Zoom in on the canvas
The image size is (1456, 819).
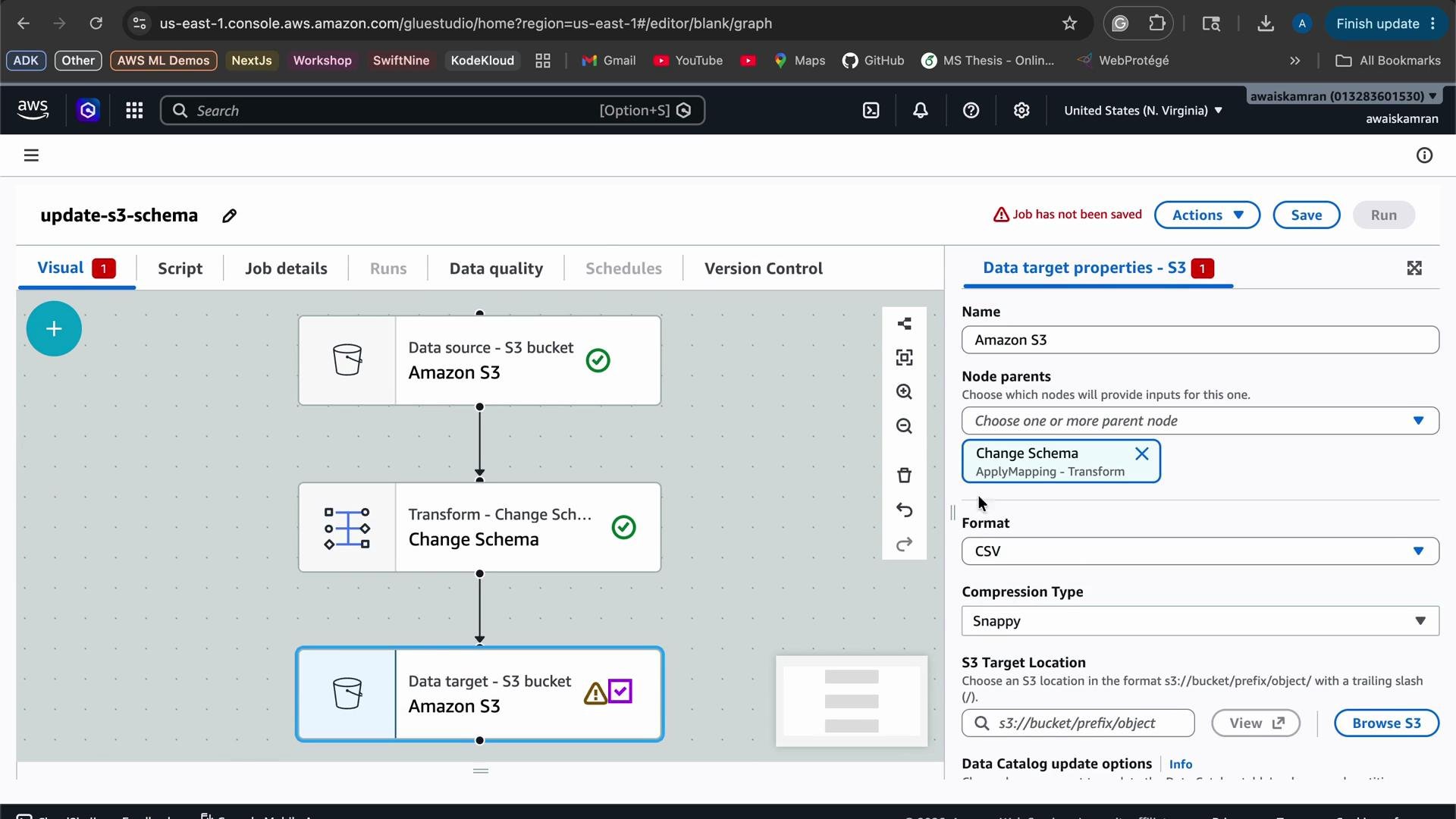click(904, 392)
